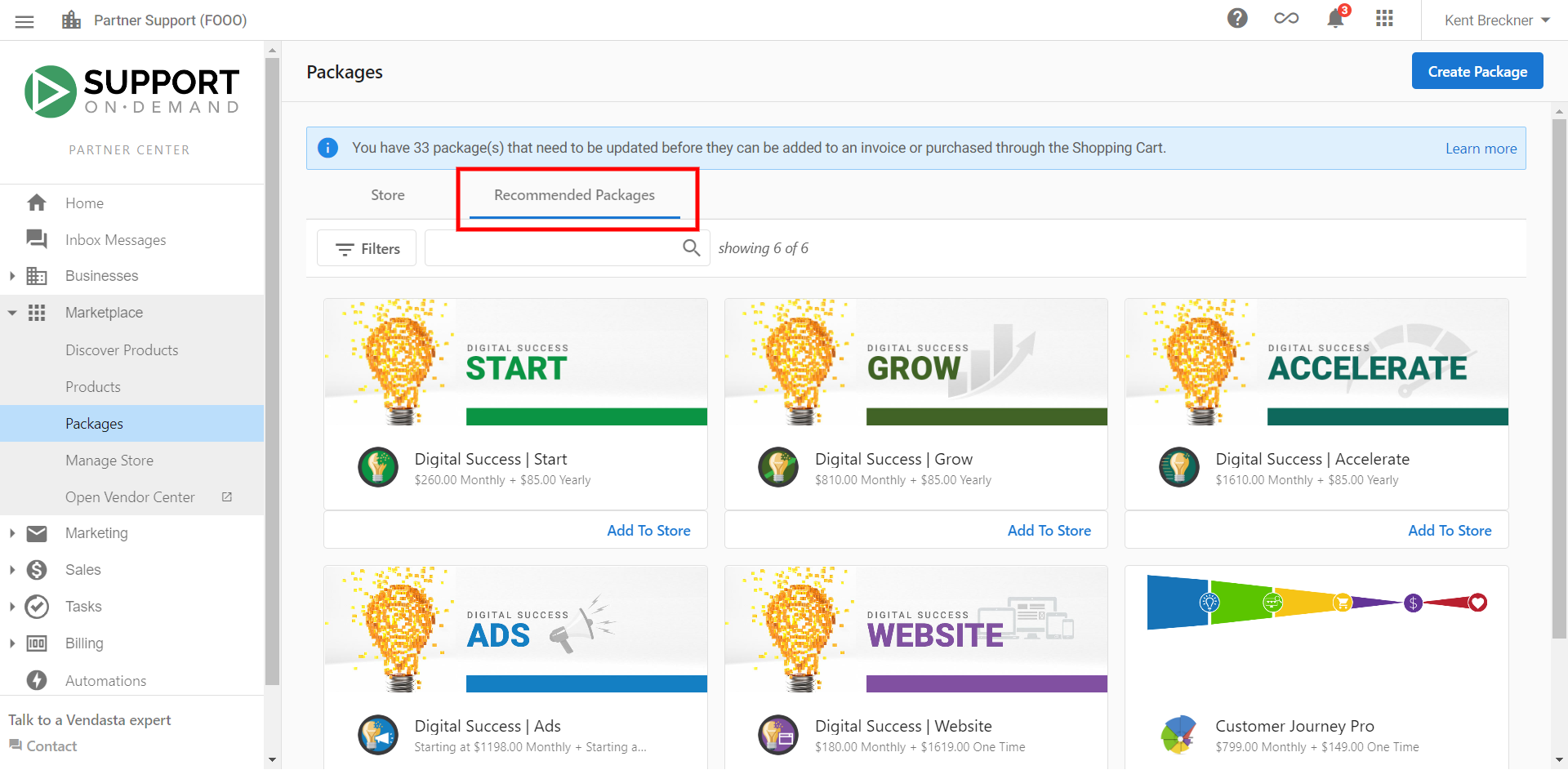The width and height of the screenshot is (1568, 770).
Task: Click the Customer Journey Pro pie icon
Action: click(x=1179, y=734)
